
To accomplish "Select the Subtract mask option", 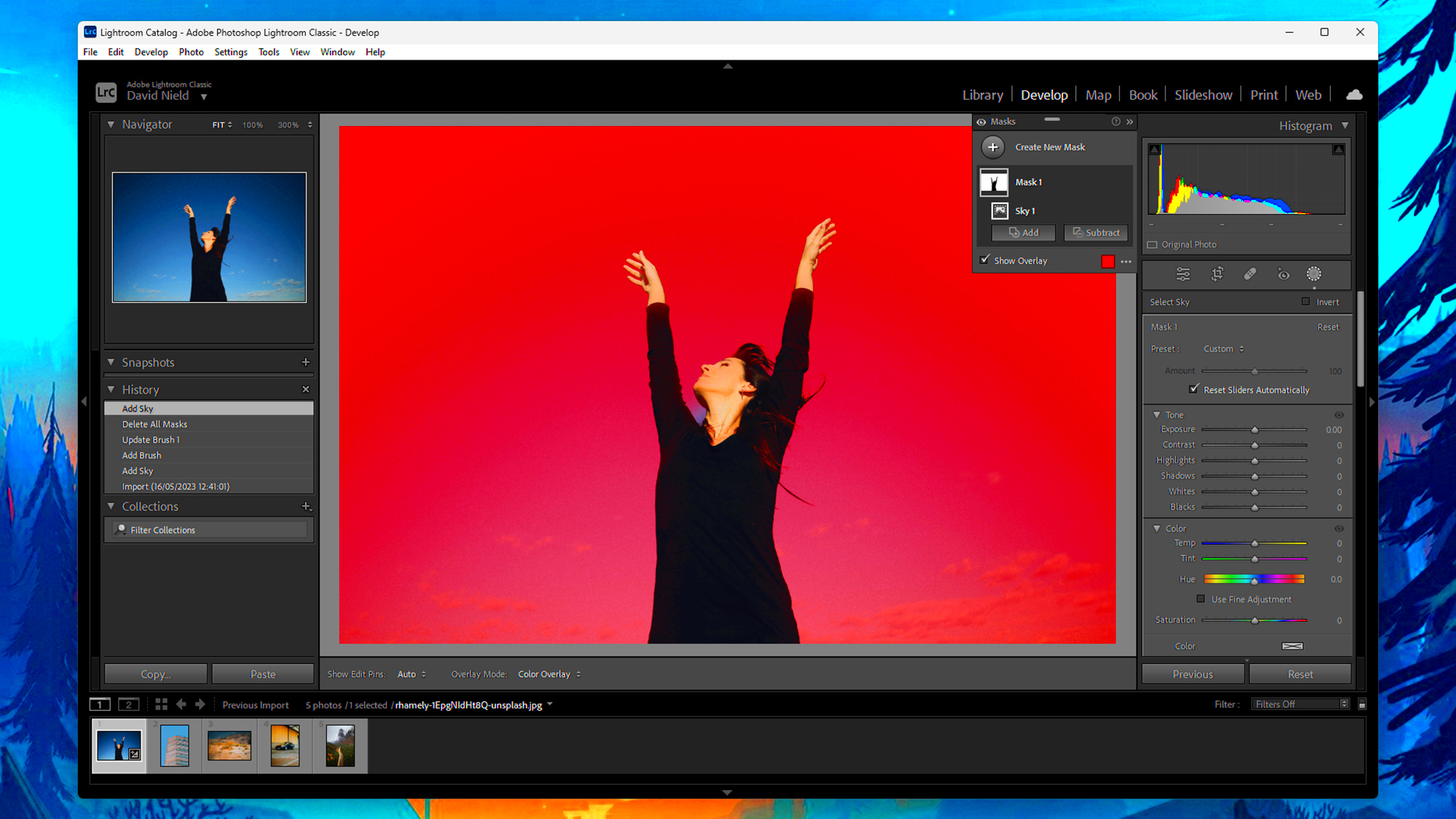I will tap(1094, 232).
